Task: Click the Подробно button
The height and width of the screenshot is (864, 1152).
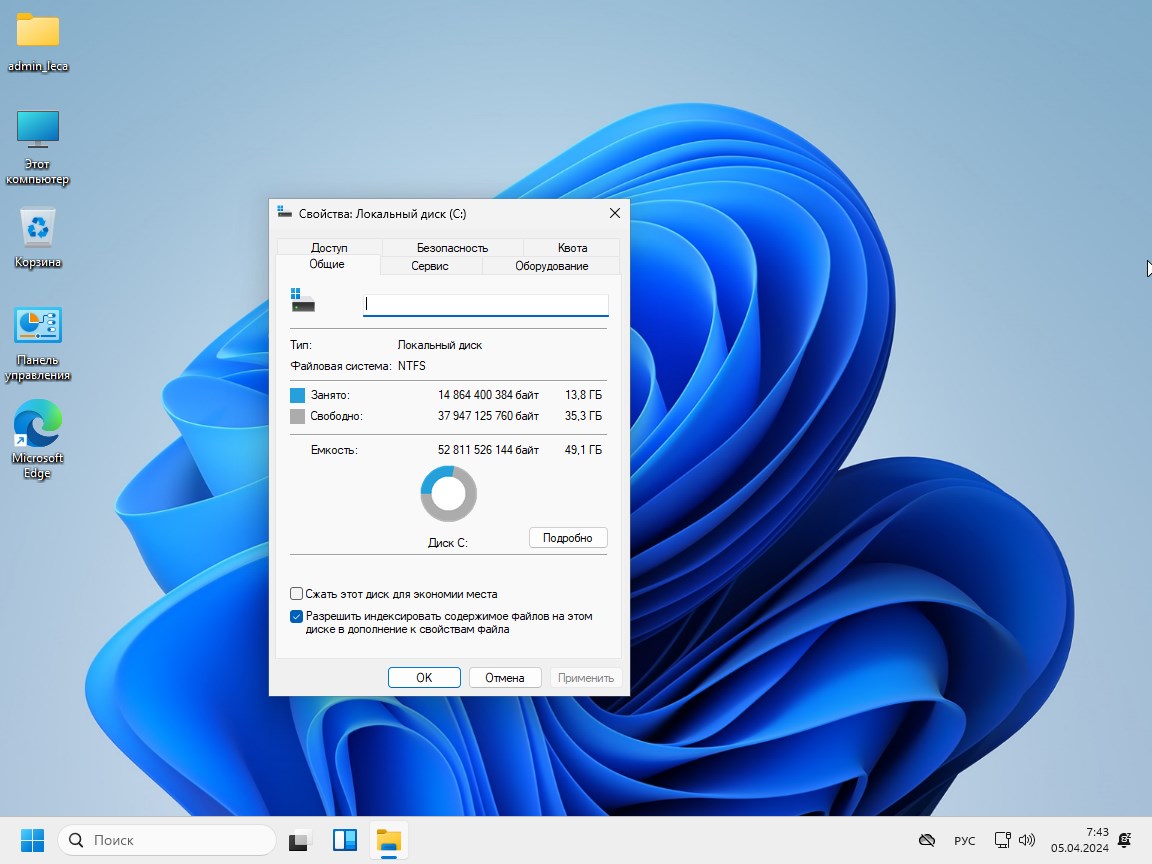Action: pos(567,538)
